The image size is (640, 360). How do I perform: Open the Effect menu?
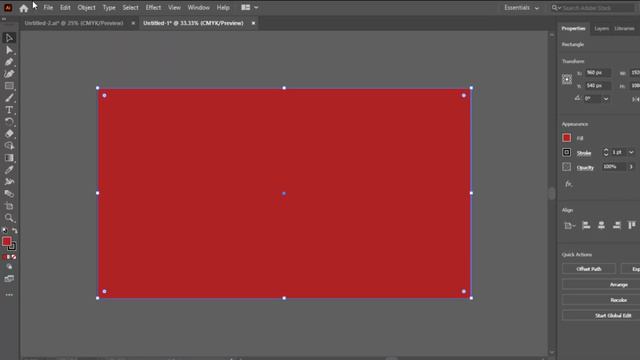pos(153,7)
